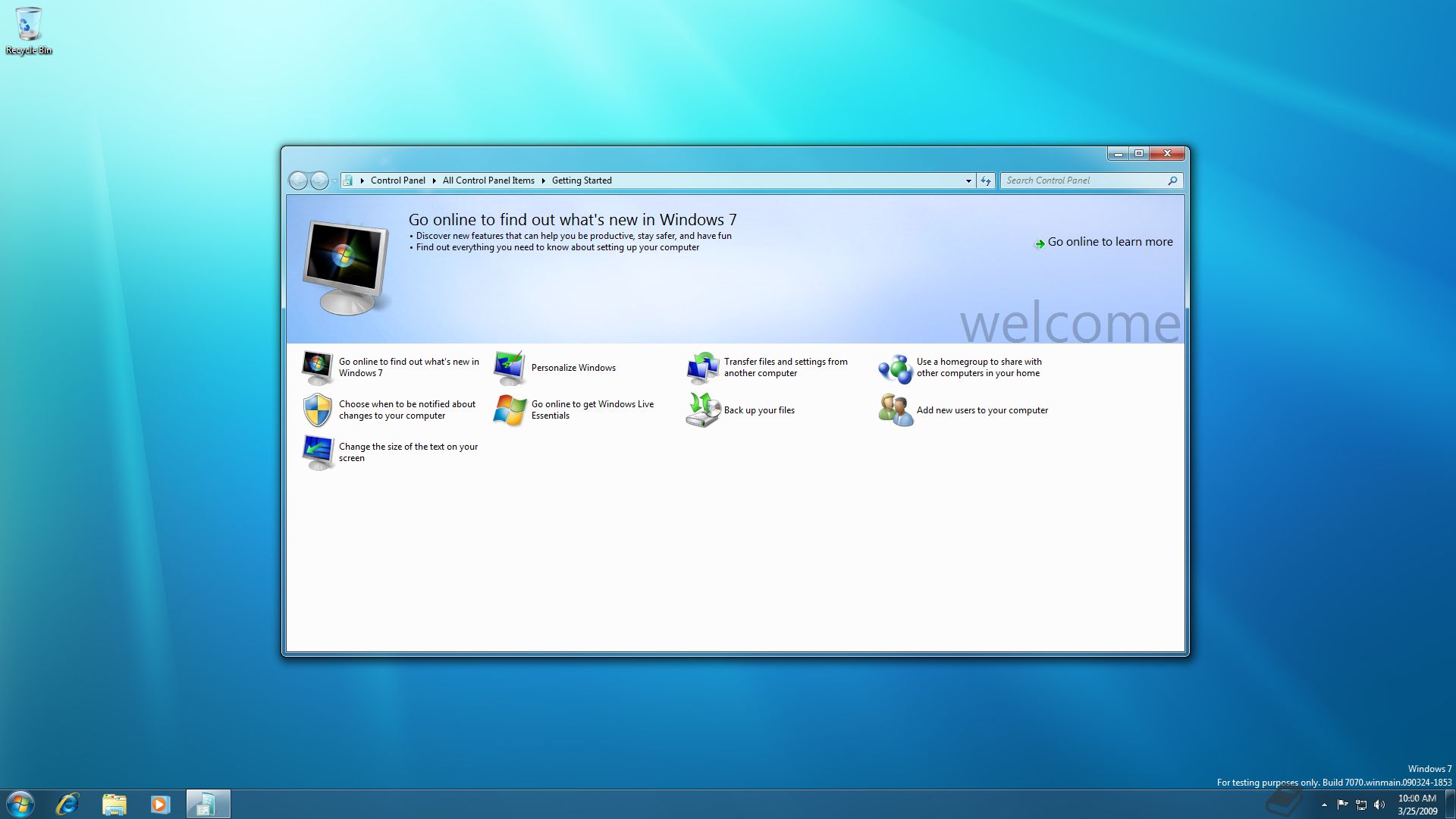The image size is (1456, 819).
Task: Open the Action Center flag tray icon
Action: (x=1342, y=805)
